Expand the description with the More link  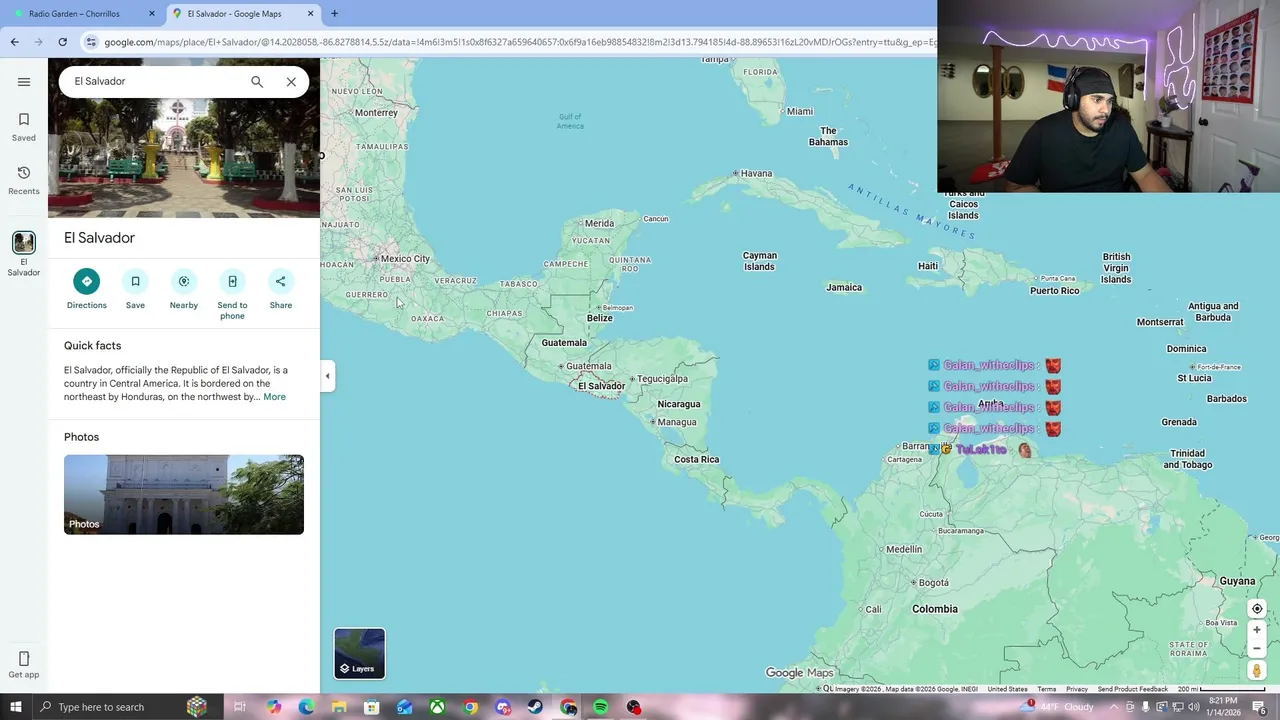274,397
